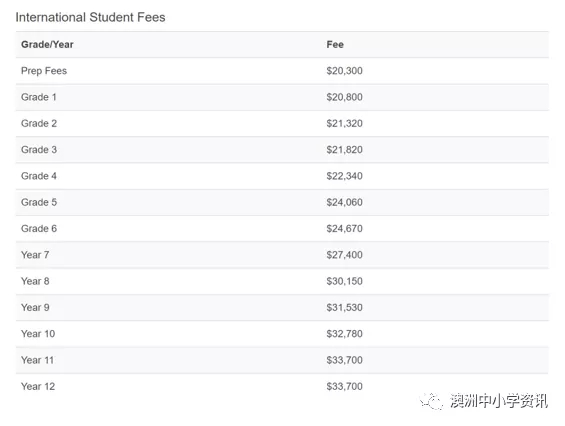Click the $21,320 Grade 2 fee
565x426 pixels.
[344, 123]
